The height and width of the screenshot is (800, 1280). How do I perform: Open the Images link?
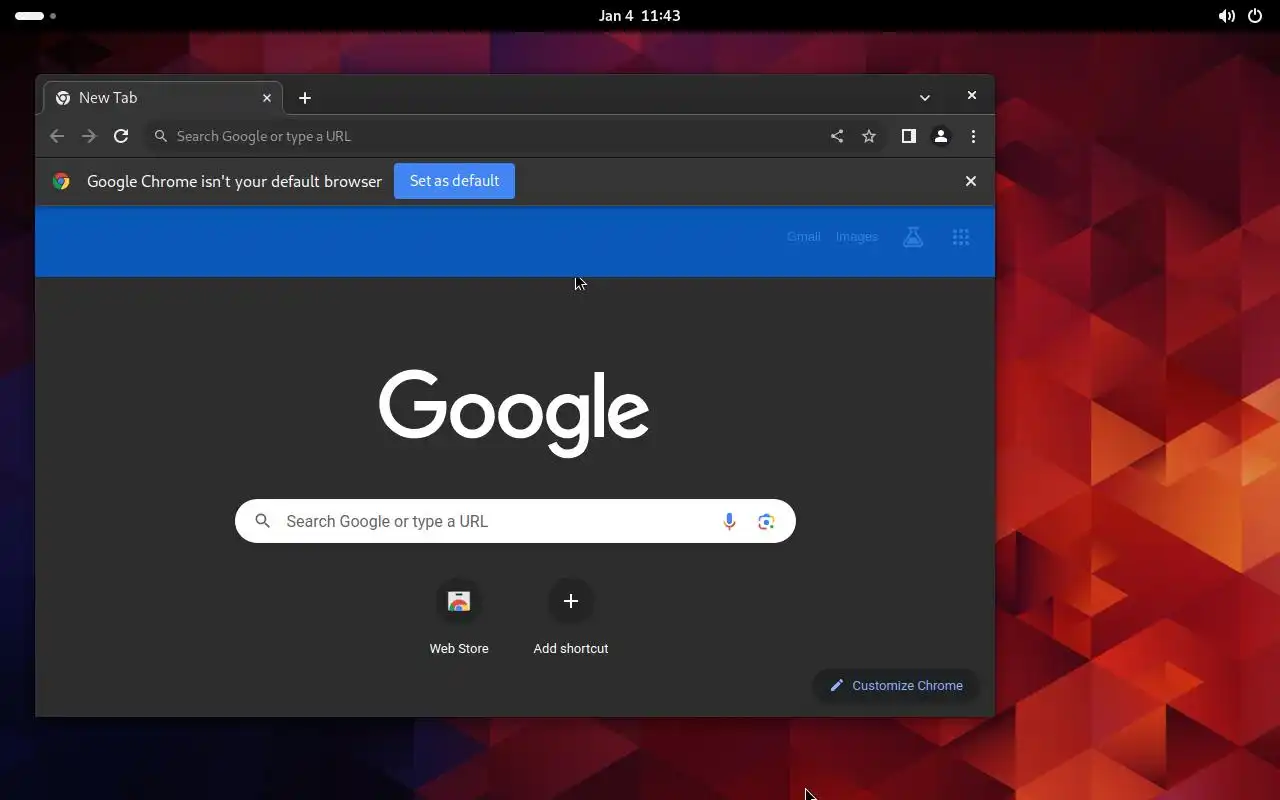tap(857, 237)
